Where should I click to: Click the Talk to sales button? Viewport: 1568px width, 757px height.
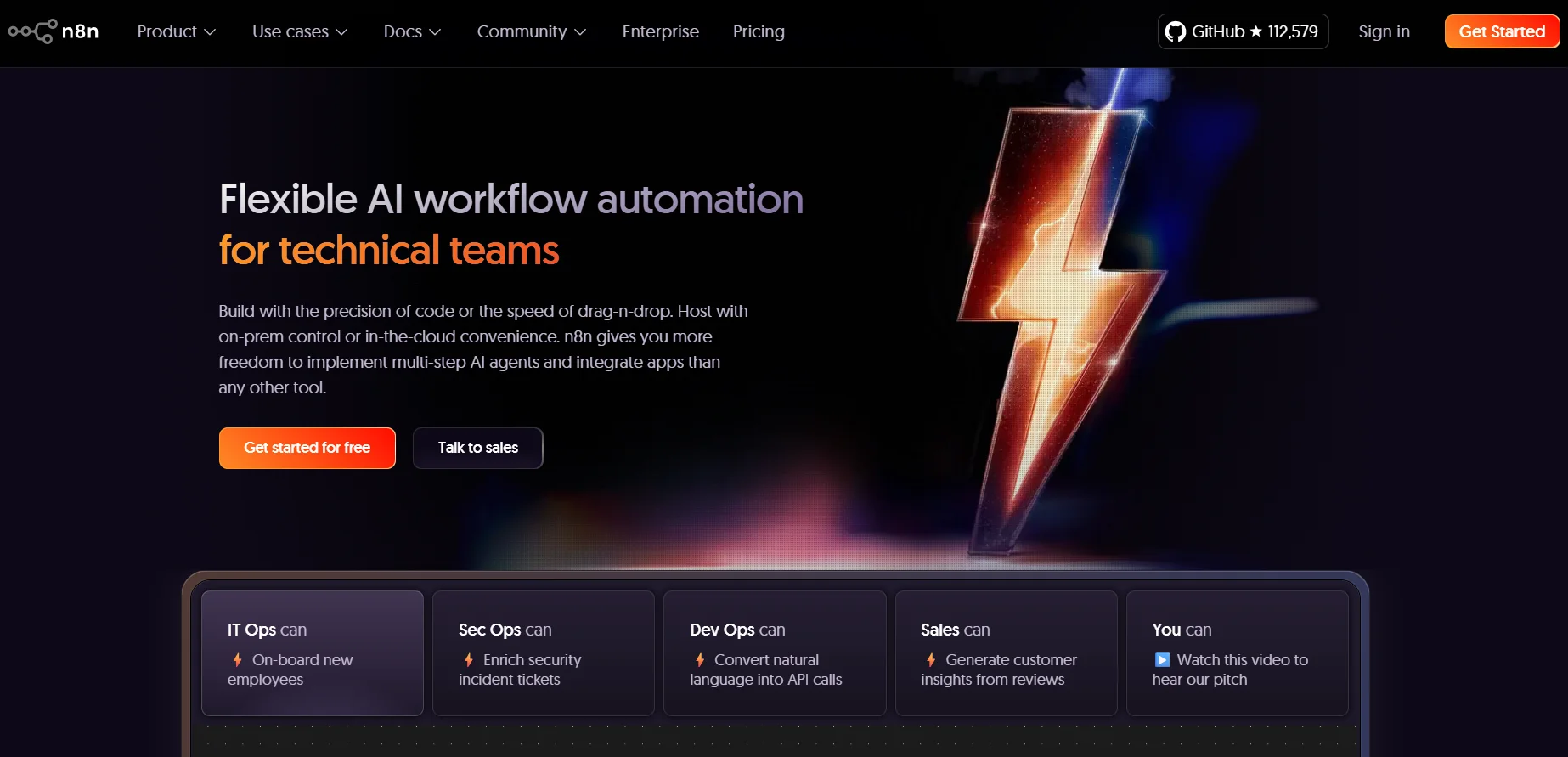477,448
